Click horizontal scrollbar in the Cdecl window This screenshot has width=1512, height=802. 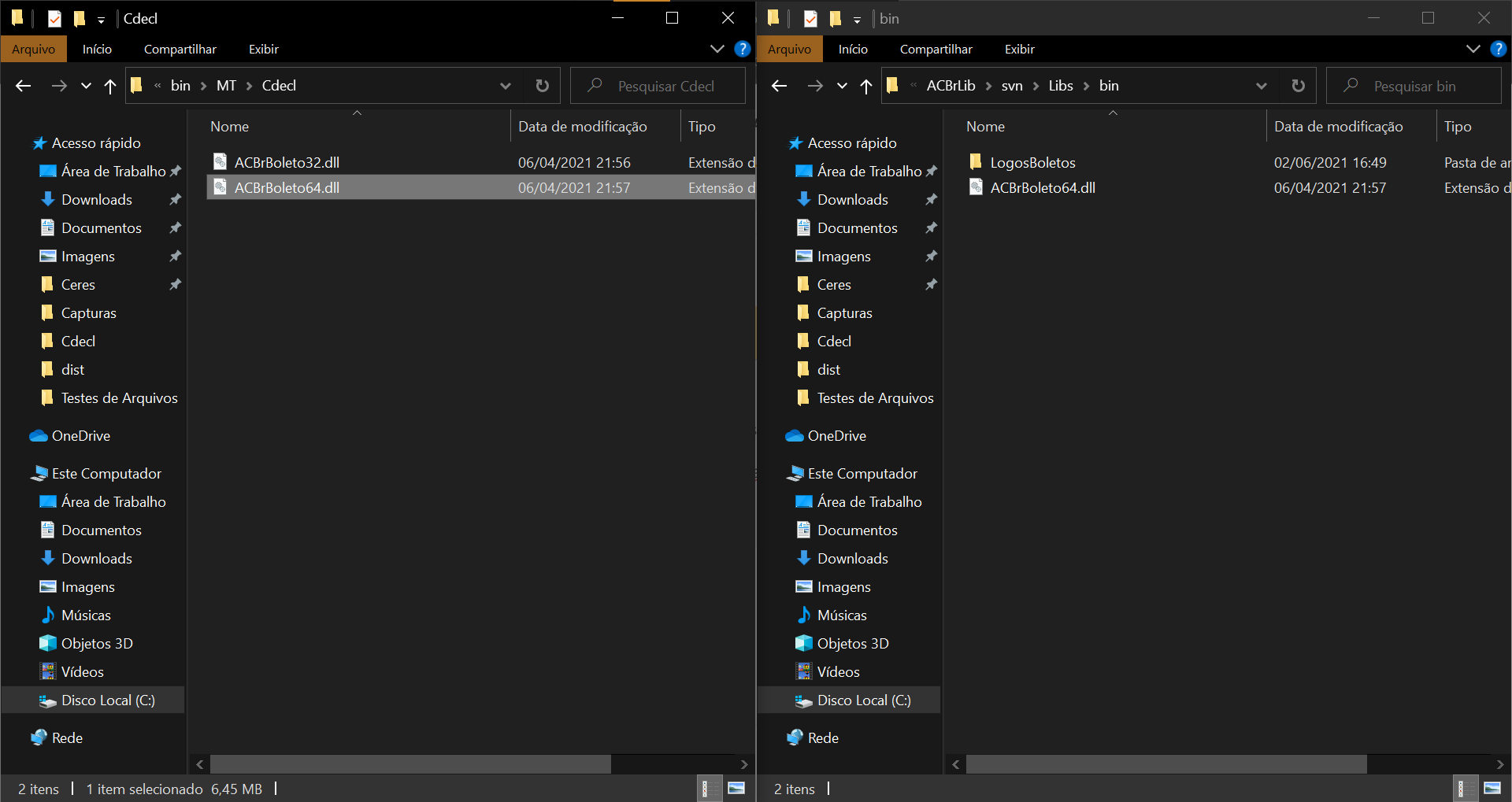[410, 764]
